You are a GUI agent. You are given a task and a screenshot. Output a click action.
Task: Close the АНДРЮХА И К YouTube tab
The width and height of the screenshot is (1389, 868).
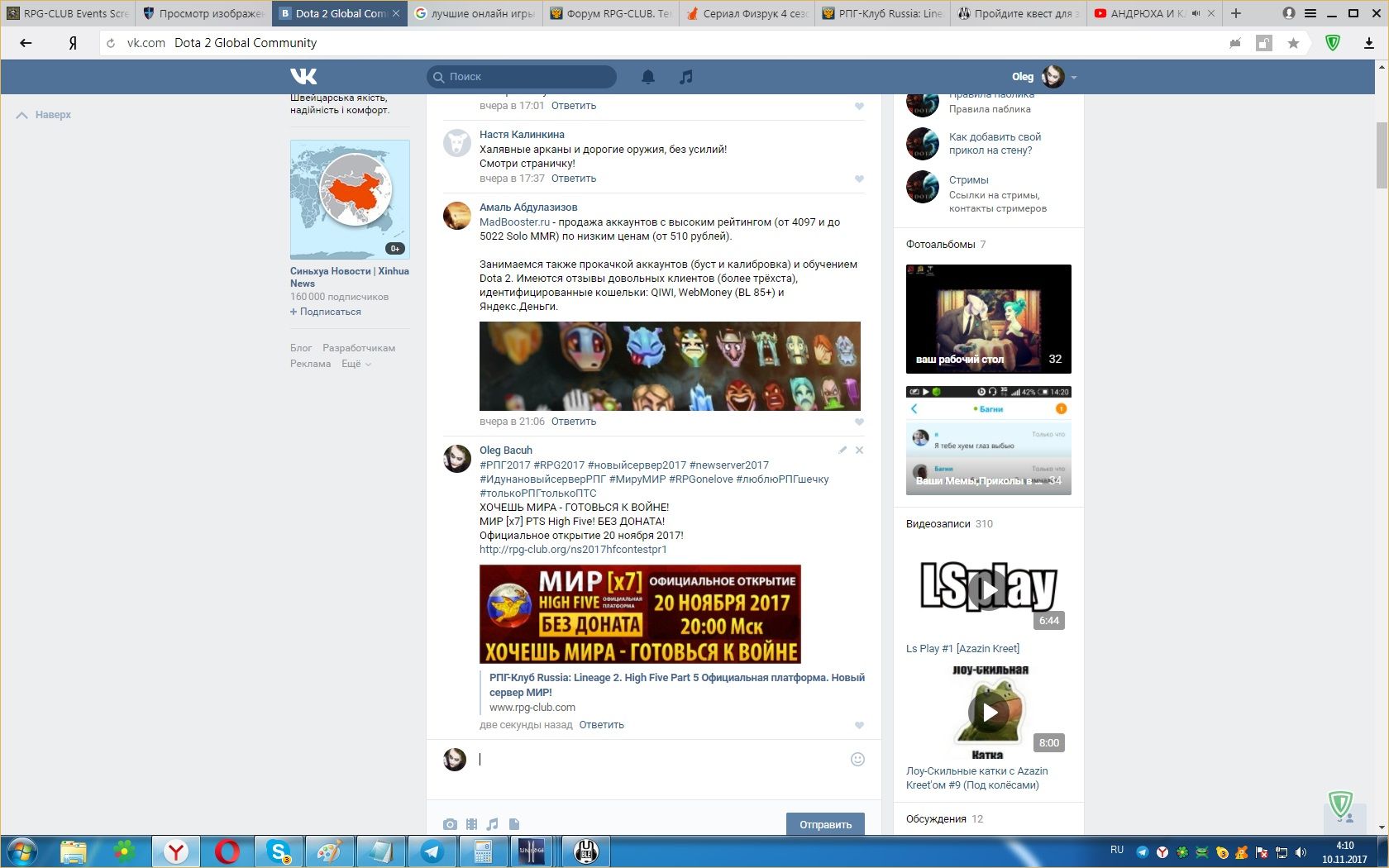(1212, 13)
